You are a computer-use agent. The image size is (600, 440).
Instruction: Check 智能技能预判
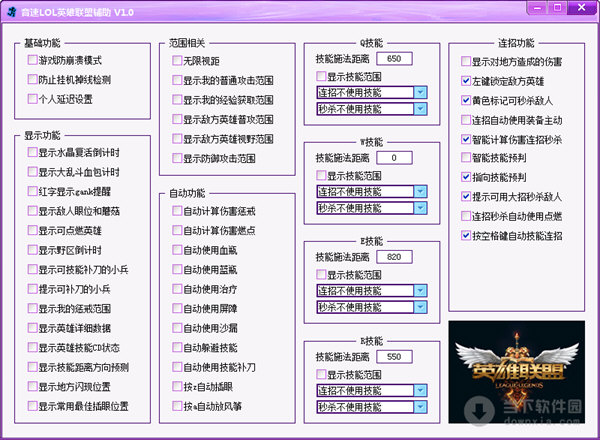466,157
